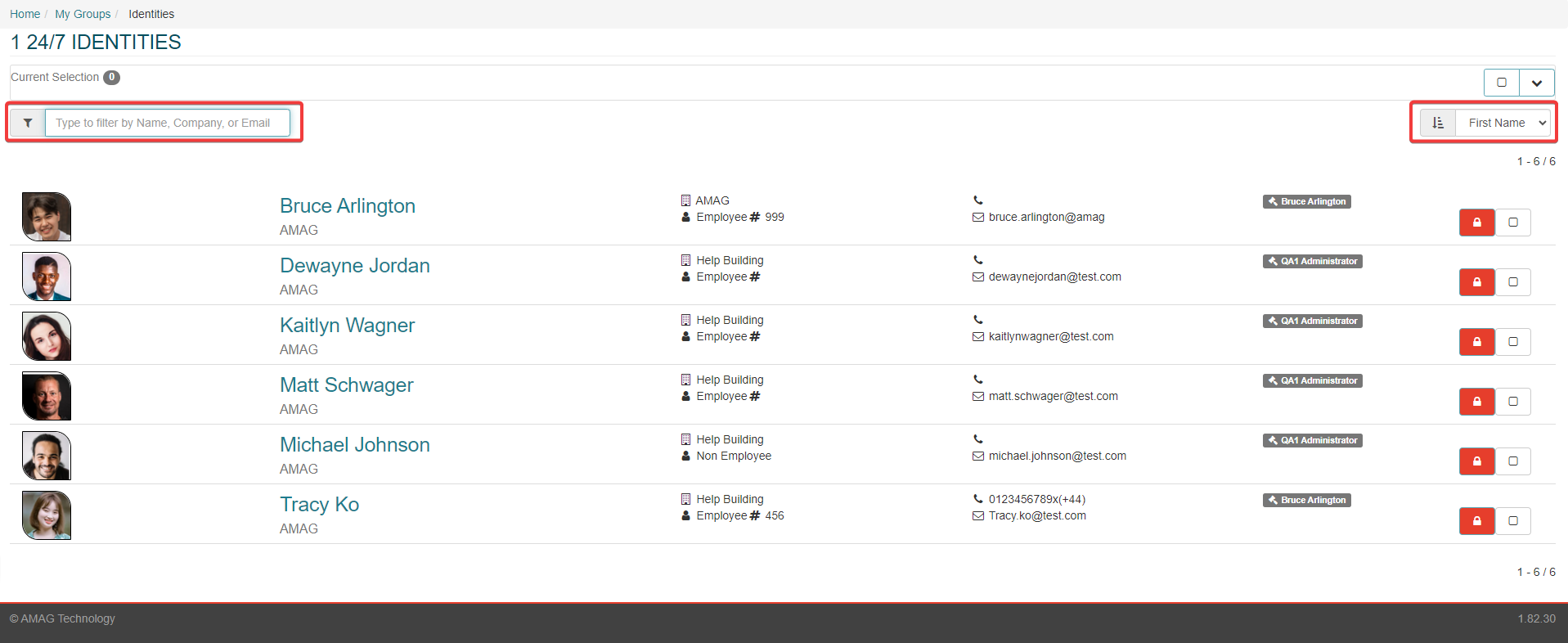Check the Michael Johnson selection box
The image size is (1568, 643).
click(x=1512, y=461)
